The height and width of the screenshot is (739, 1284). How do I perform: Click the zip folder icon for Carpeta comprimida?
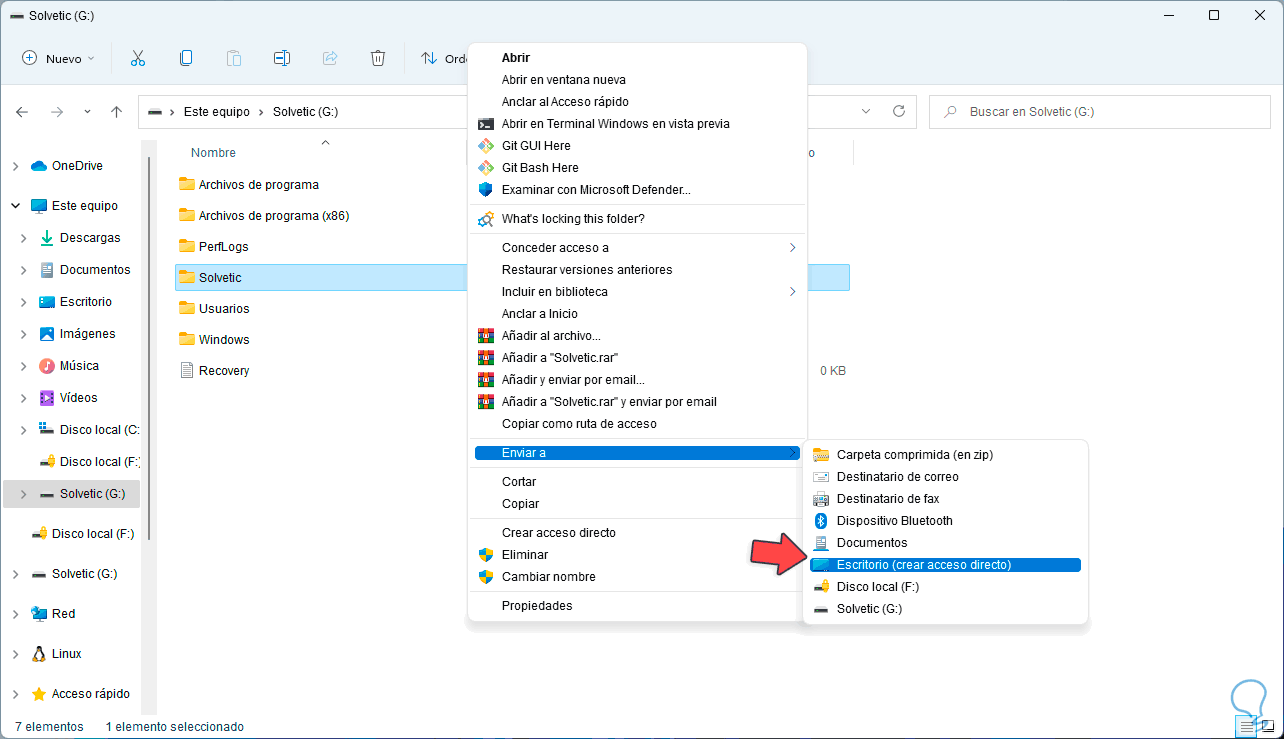(x=821, y=455)
